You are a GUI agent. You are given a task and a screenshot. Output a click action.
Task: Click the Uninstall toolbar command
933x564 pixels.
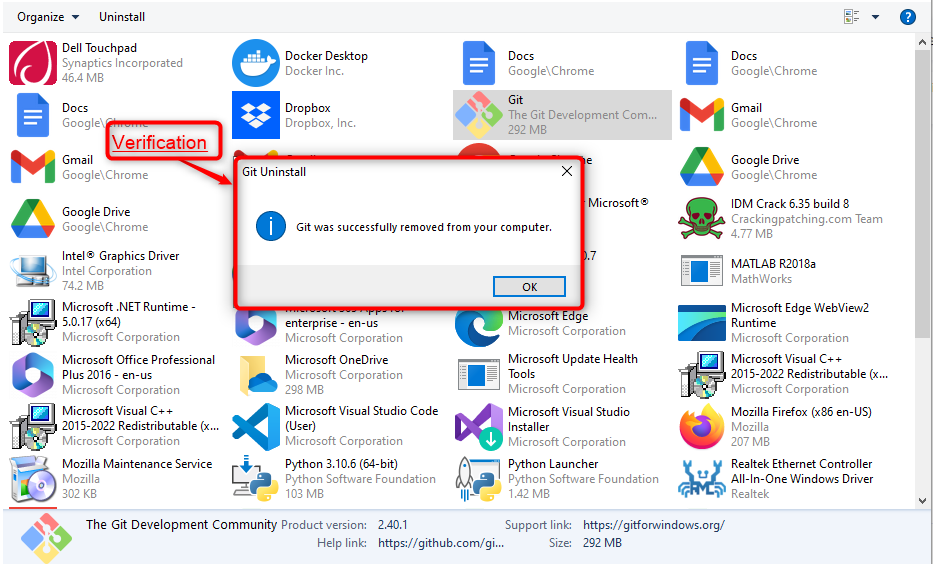click(122, 17)
